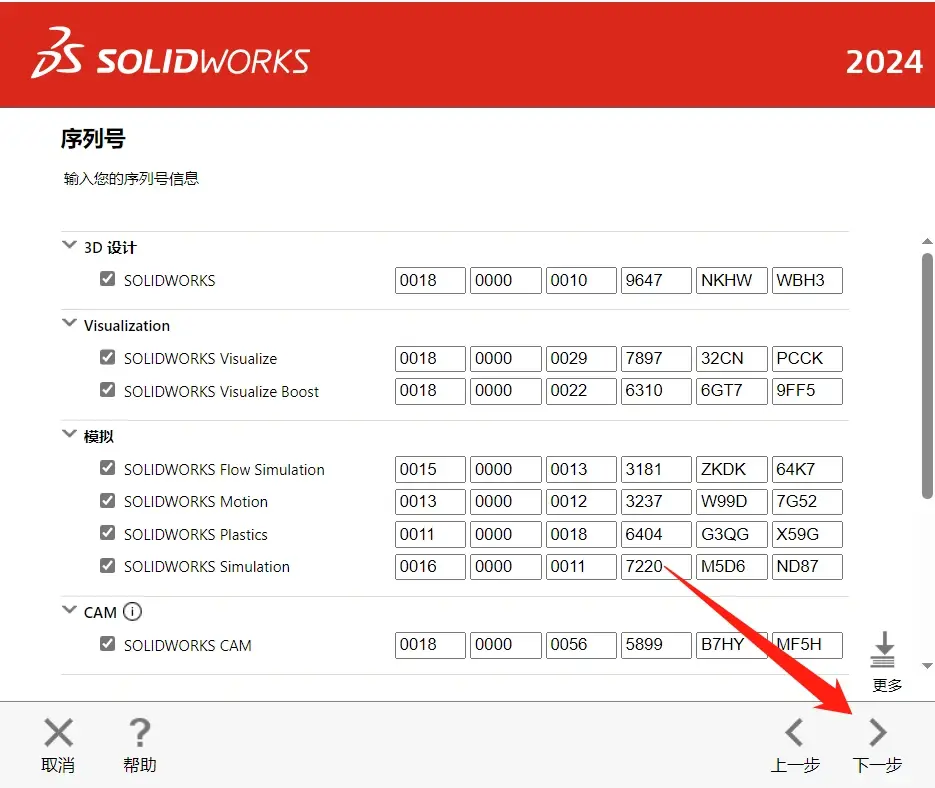The height and width of the screenshot is (788, 935).
Task: Toggle SOLIDWORKS Simulation checkbox
Action: (x=107, y=565)
